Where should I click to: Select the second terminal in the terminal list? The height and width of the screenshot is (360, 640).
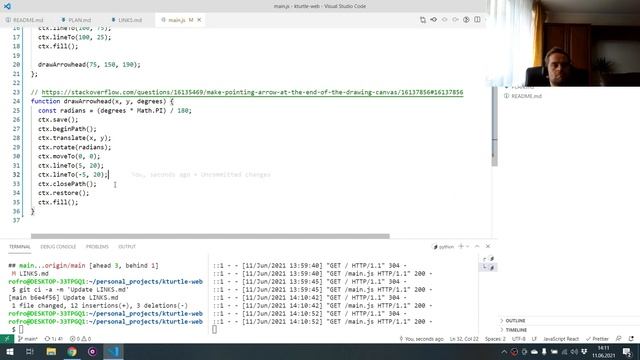[x=488, y=267]
